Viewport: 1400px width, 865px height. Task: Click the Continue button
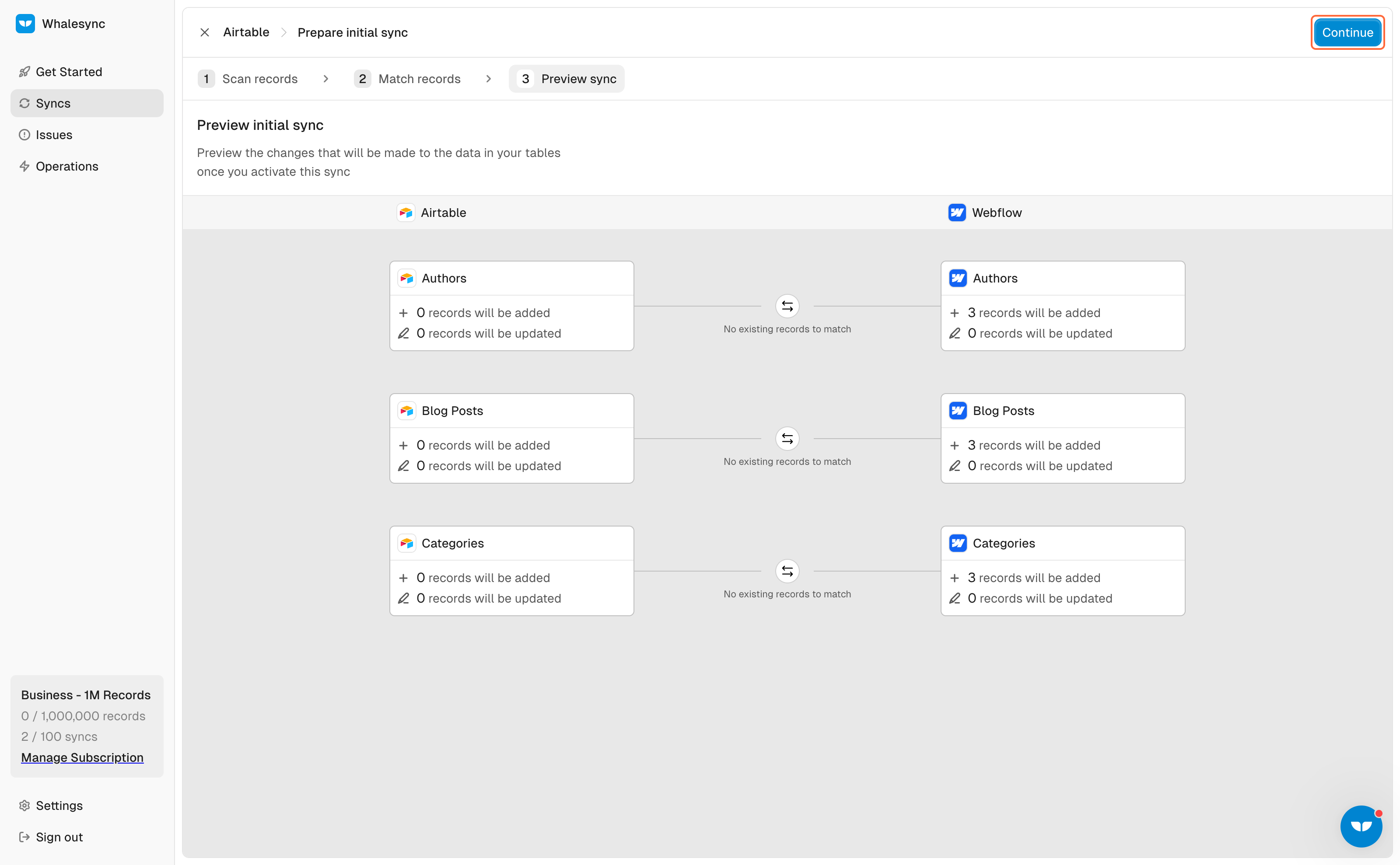coord(1347,32)
